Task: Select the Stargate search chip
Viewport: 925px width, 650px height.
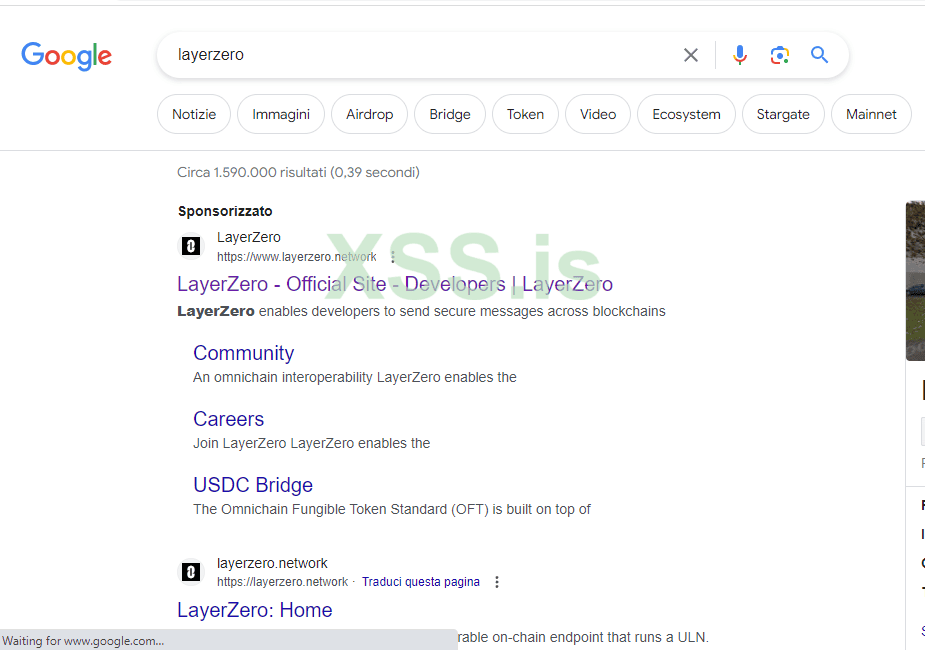Action: (783, 114)
